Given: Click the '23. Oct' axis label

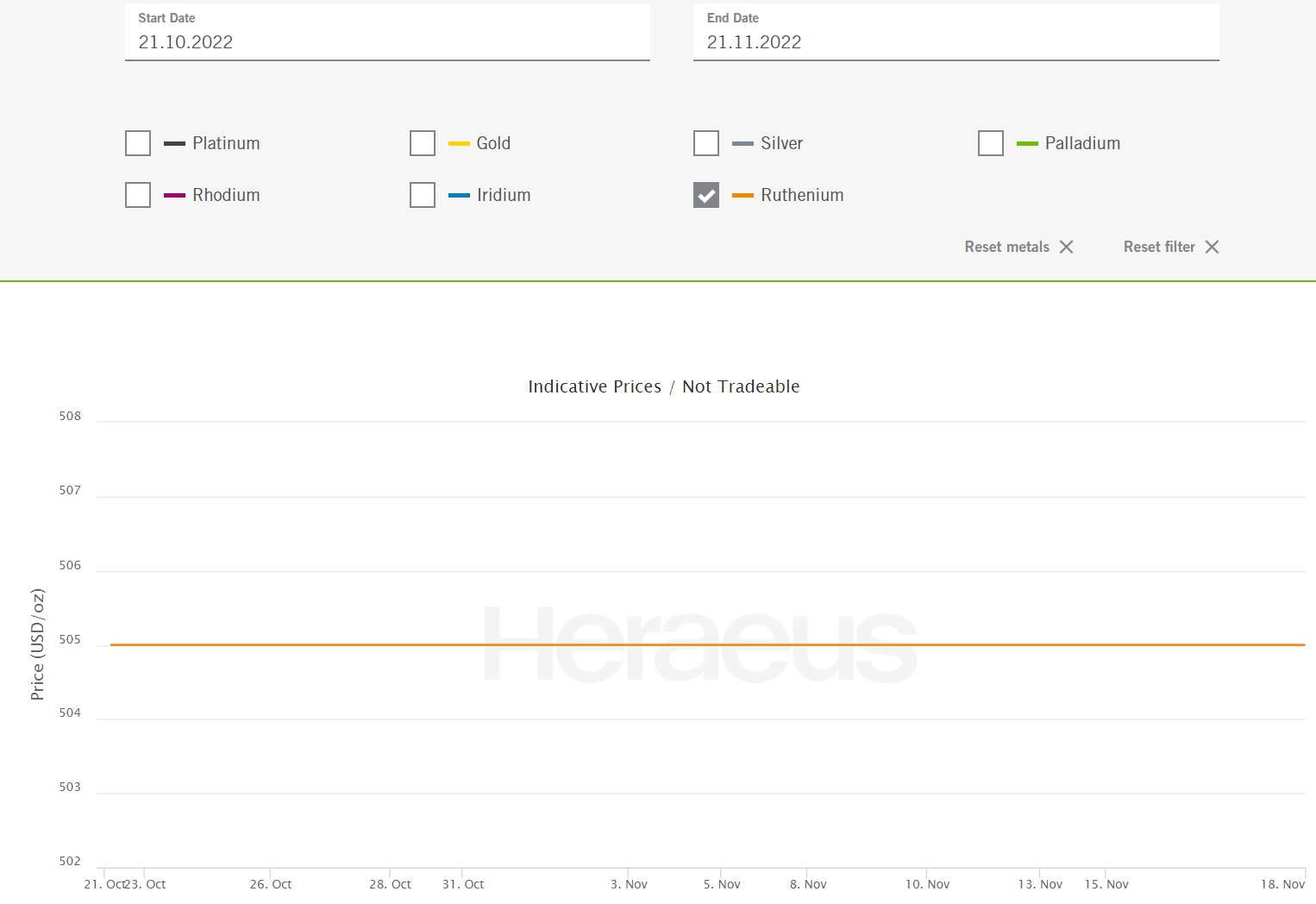Looking at the screenshot, I should pos(146,884).
